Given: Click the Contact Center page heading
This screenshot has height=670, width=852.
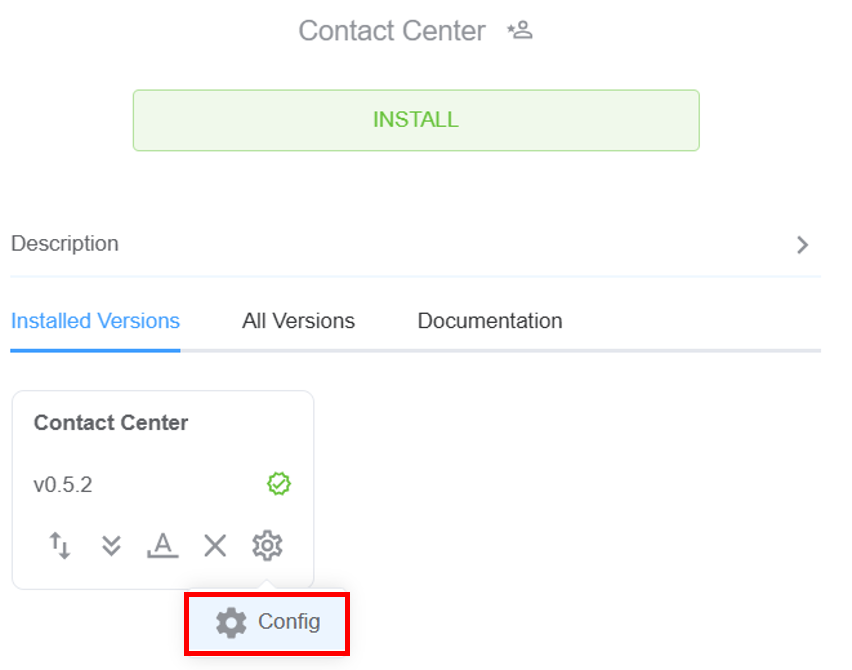Looking at the screenshot, I should pos(392,31).
